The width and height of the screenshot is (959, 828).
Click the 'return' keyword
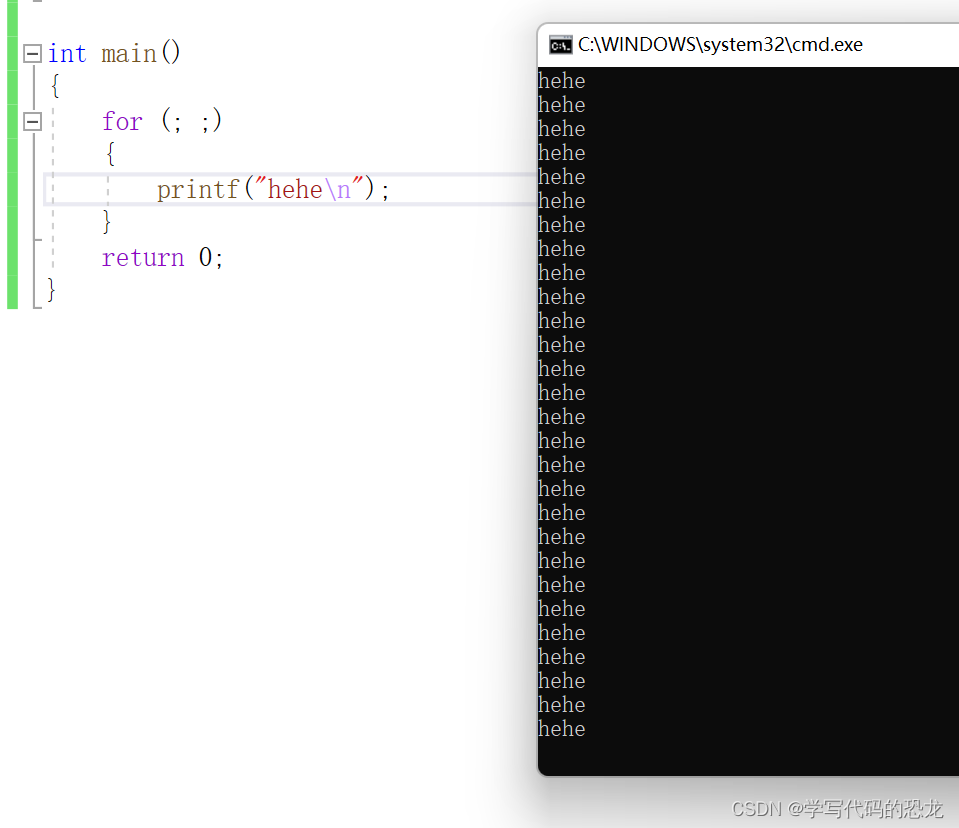pyautogui.click(x=143, y=257)
